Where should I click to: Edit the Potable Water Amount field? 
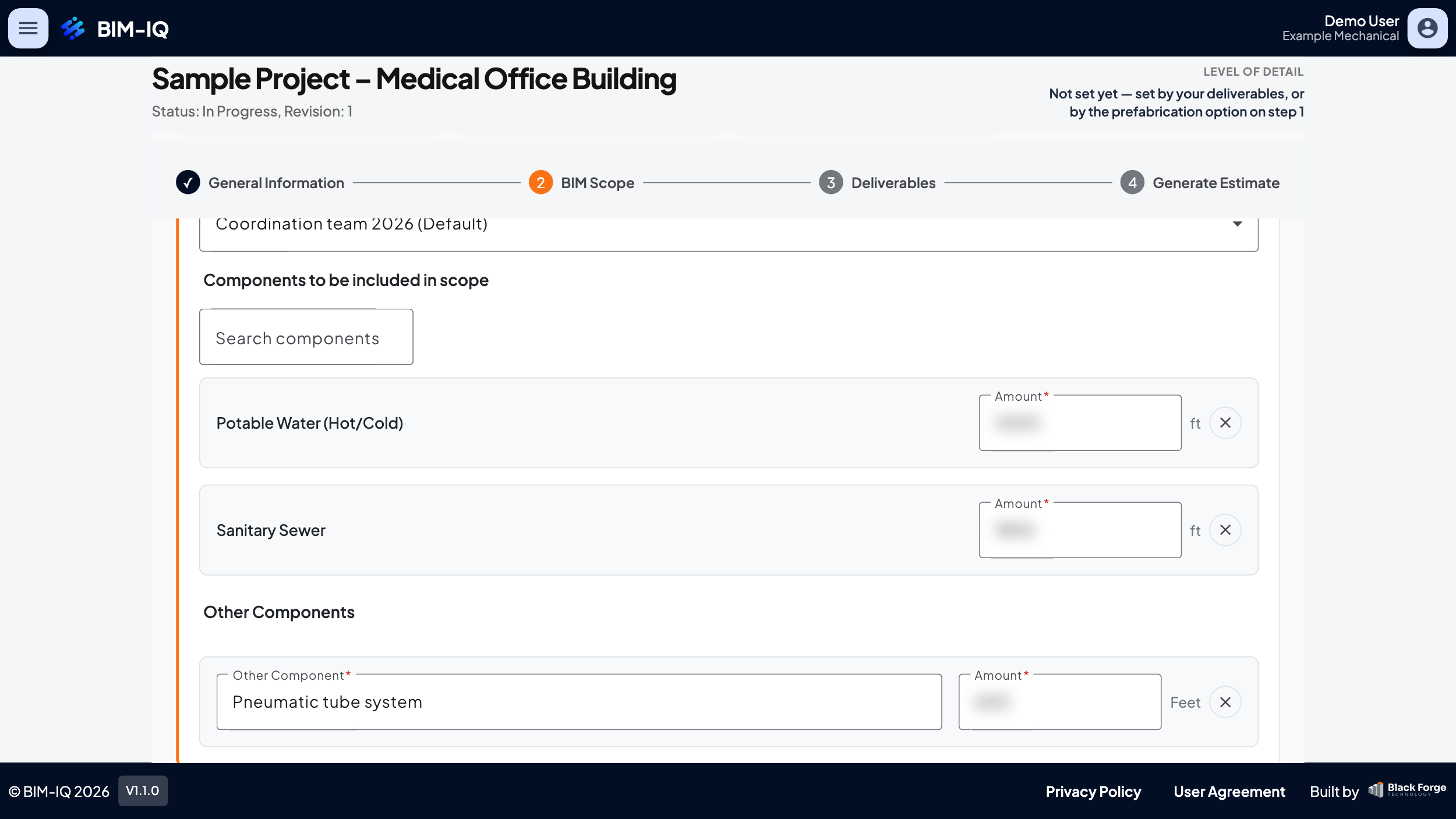(x=1080, y=423)
